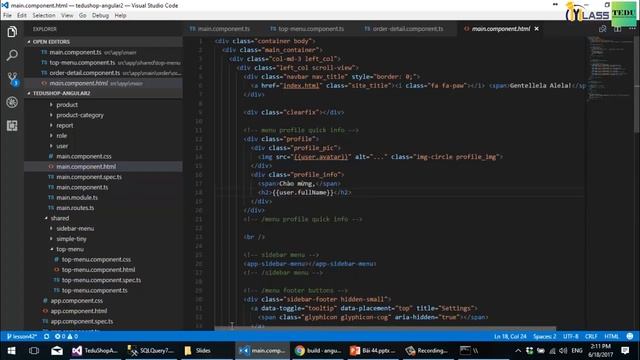
Task: Close the main.component.html editor tab
Action: point(536,29)
